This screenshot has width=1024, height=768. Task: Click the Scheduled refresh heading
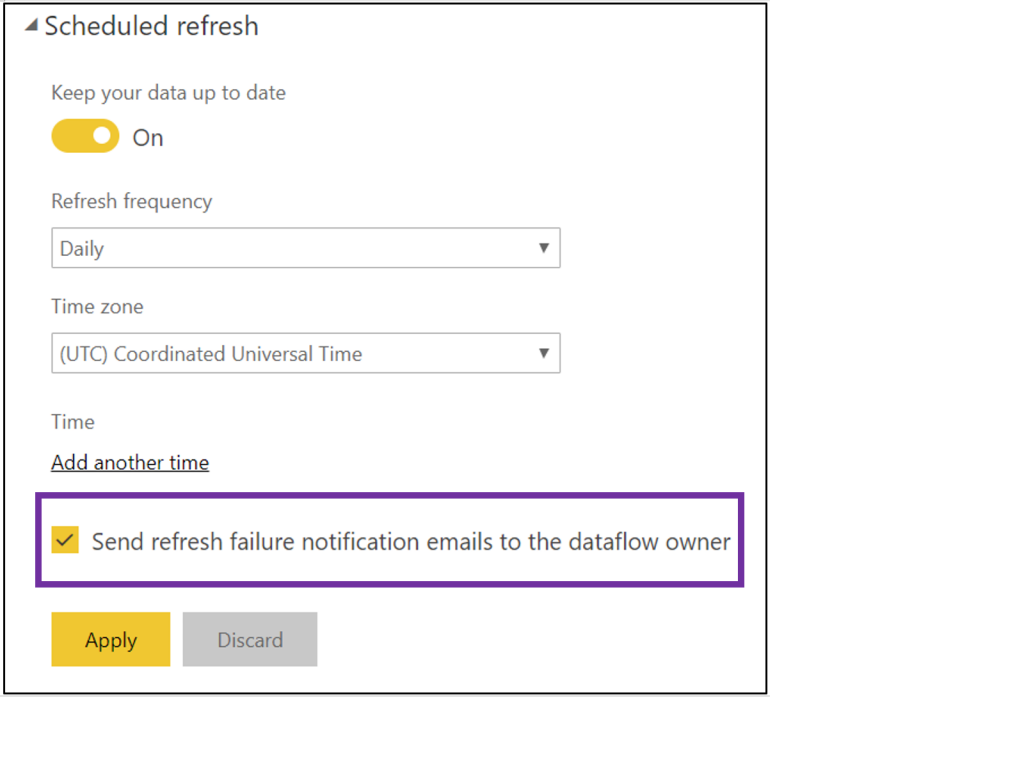pyautogui.click(x=150, y=26)
